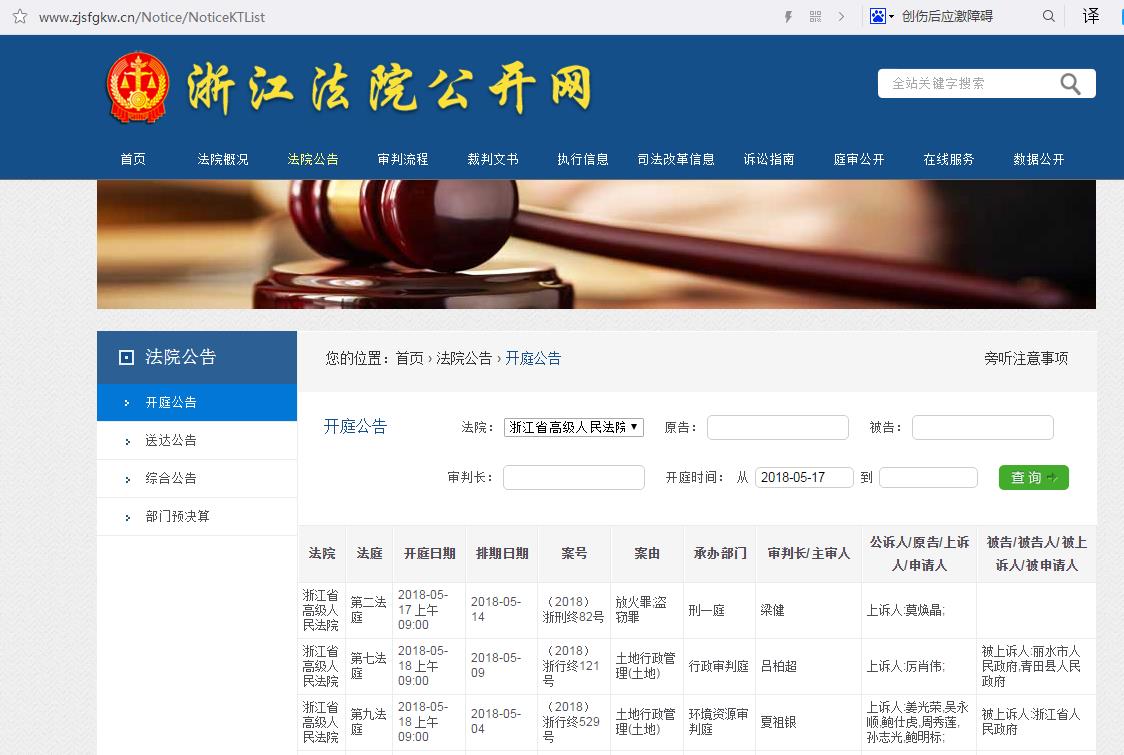This screenshot has height=755, width=1124.
Task: Click case number 浙刑终82号
Action: pos(573,609)
